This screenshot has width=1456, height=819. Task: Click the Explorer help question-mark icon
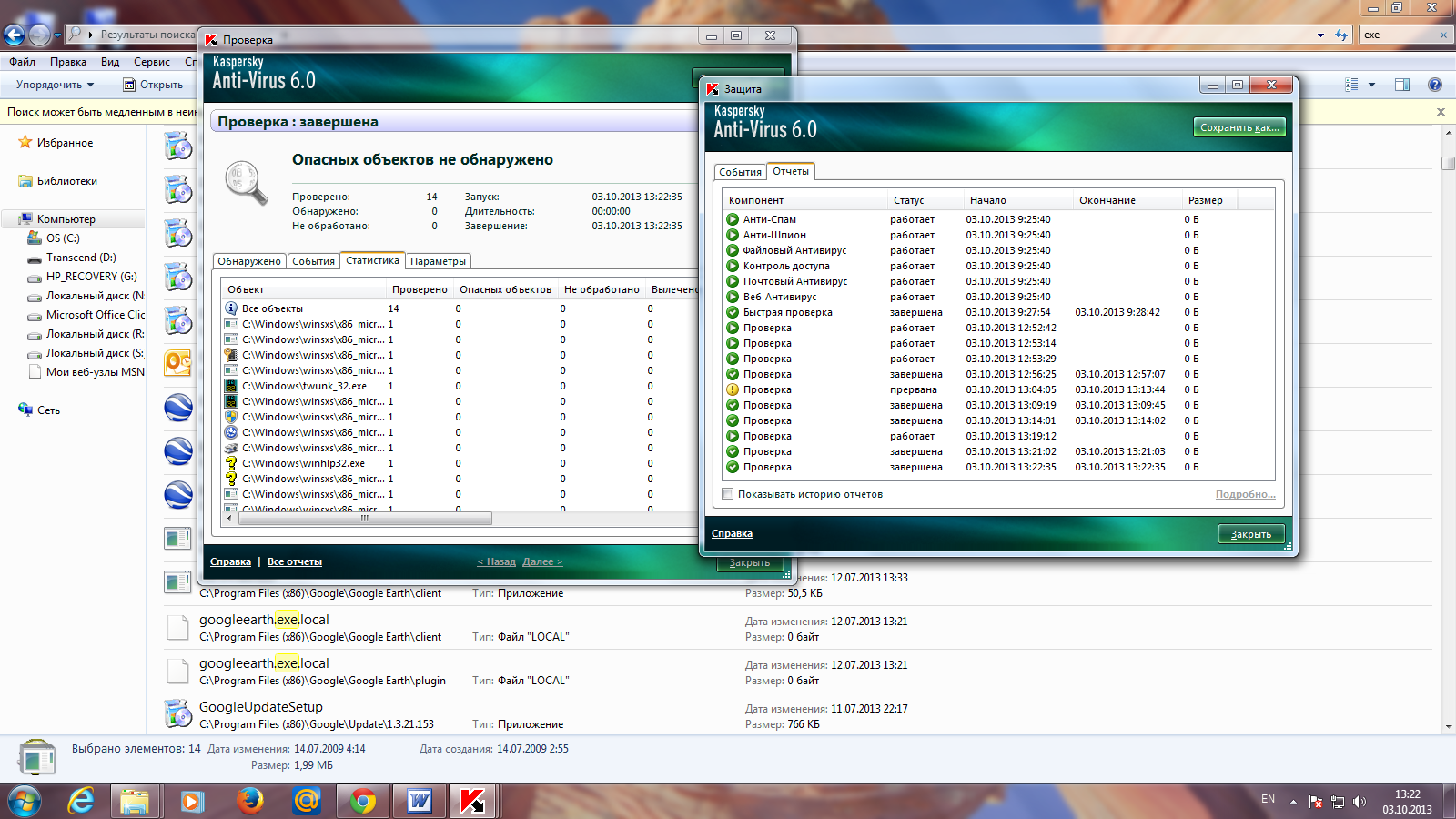click(1435, 85)
